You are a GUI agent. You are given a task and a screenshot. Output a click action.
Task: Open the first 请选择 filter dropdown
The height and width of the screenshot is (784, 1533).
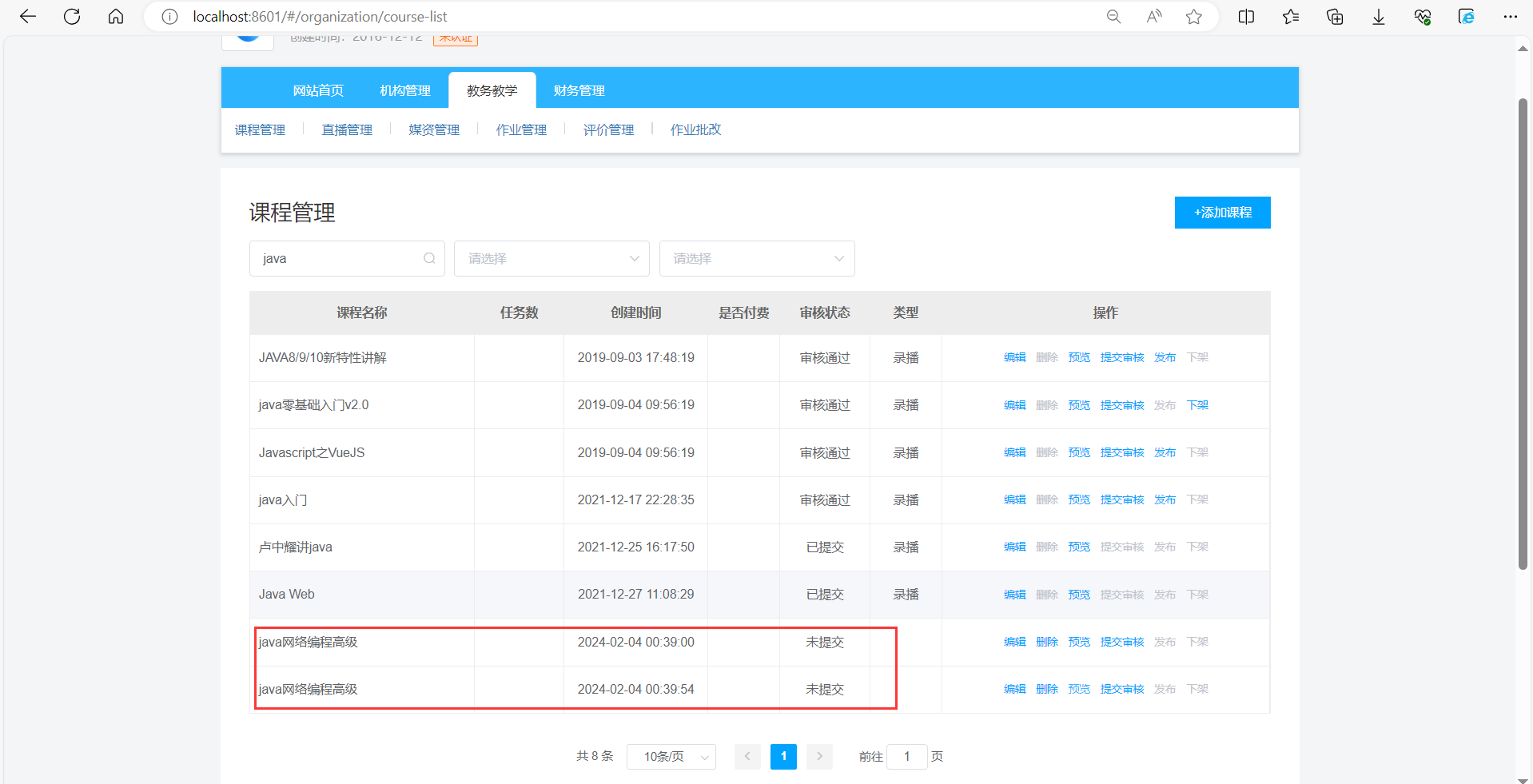(x=551, y=258)
